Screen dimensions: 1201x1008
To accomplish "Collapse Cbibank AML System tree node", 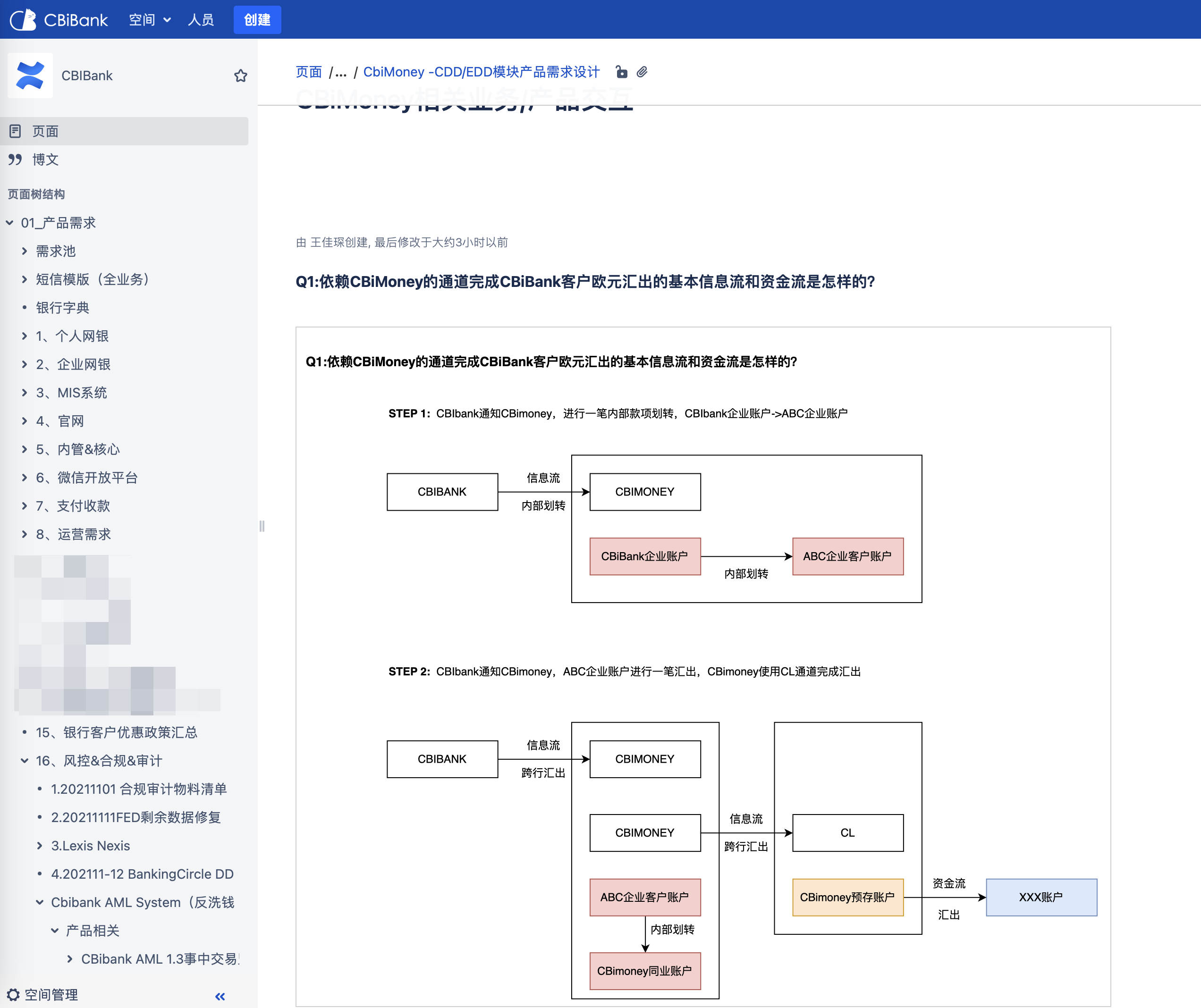I will 40,902.
